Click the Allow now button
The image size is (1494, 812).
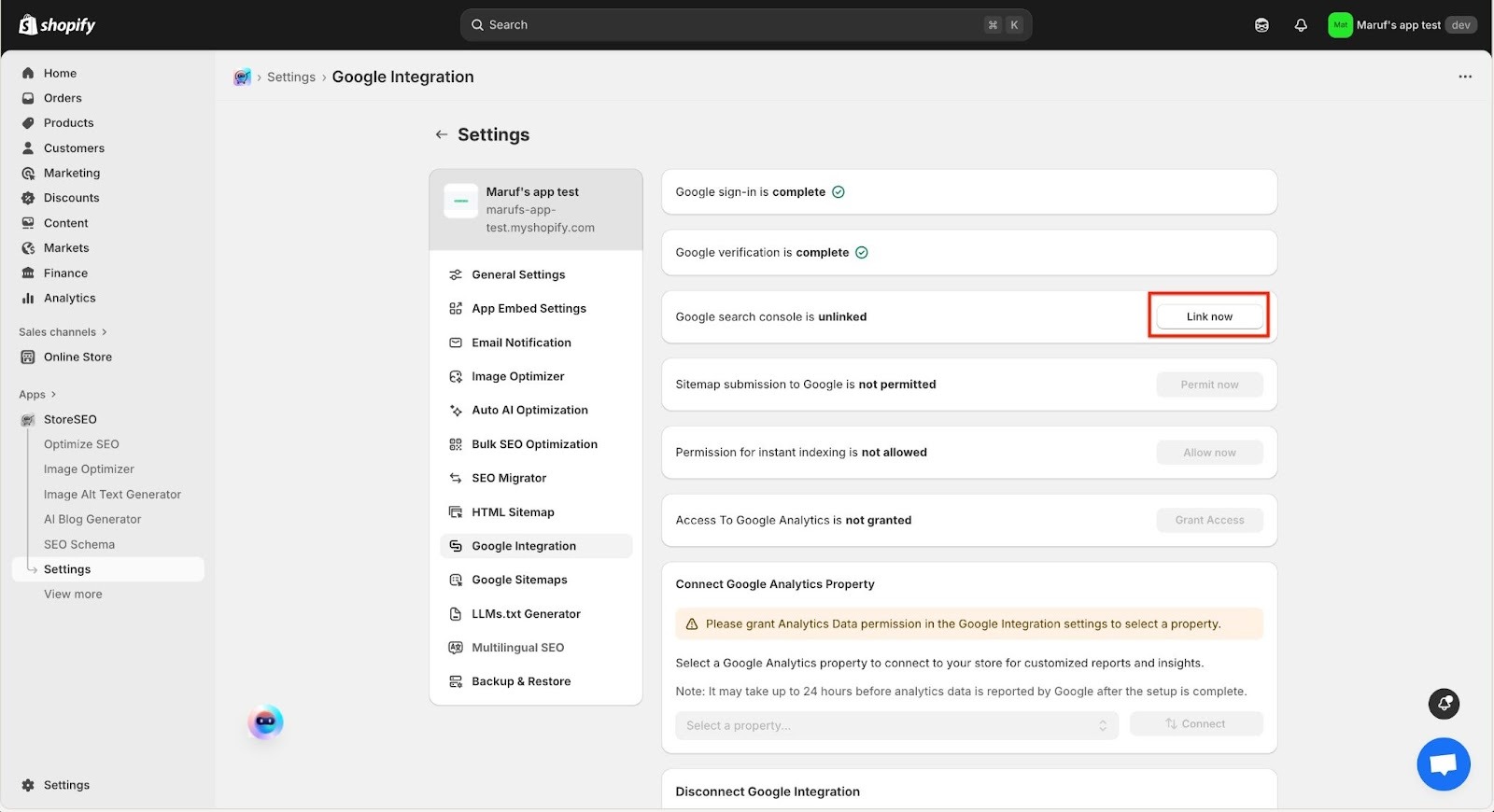pyautogui.click(x=1209, y=453)
